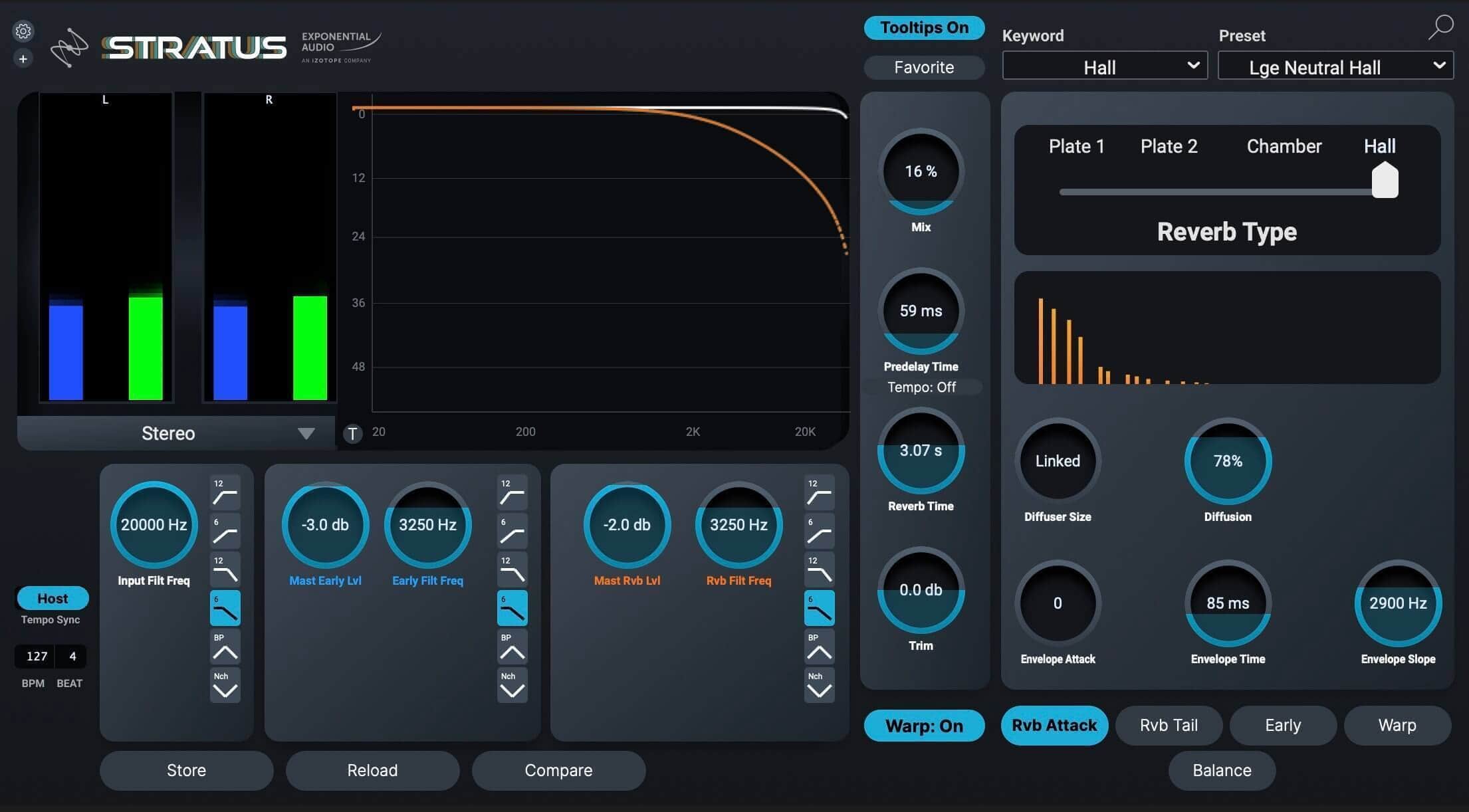Choose bandpass BP shape for Reverb filter
The image size is (1469, 812).
click(x=820, y=646)
